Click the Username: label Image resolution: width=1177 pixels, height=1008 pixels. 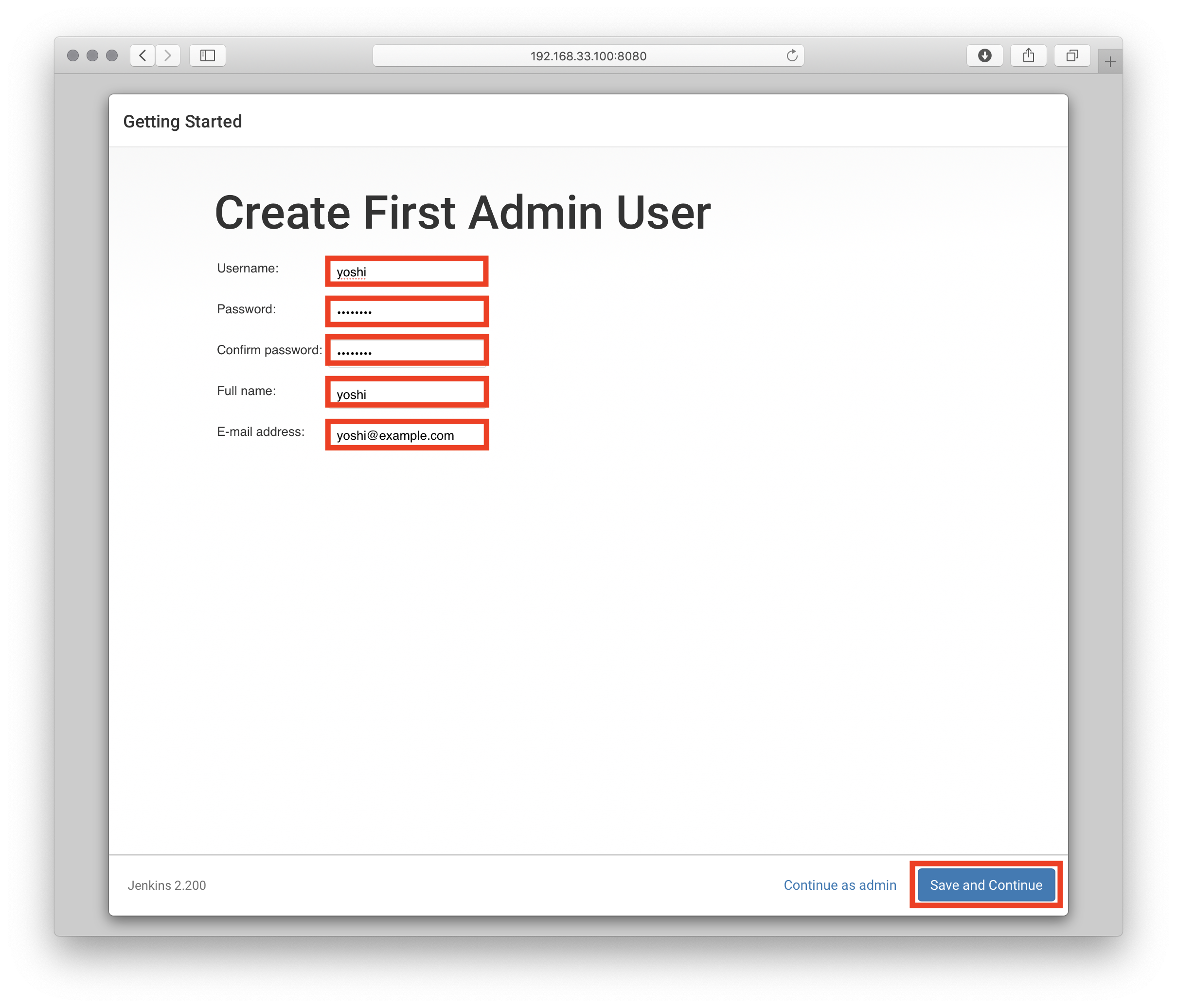[x=248, y=268]
